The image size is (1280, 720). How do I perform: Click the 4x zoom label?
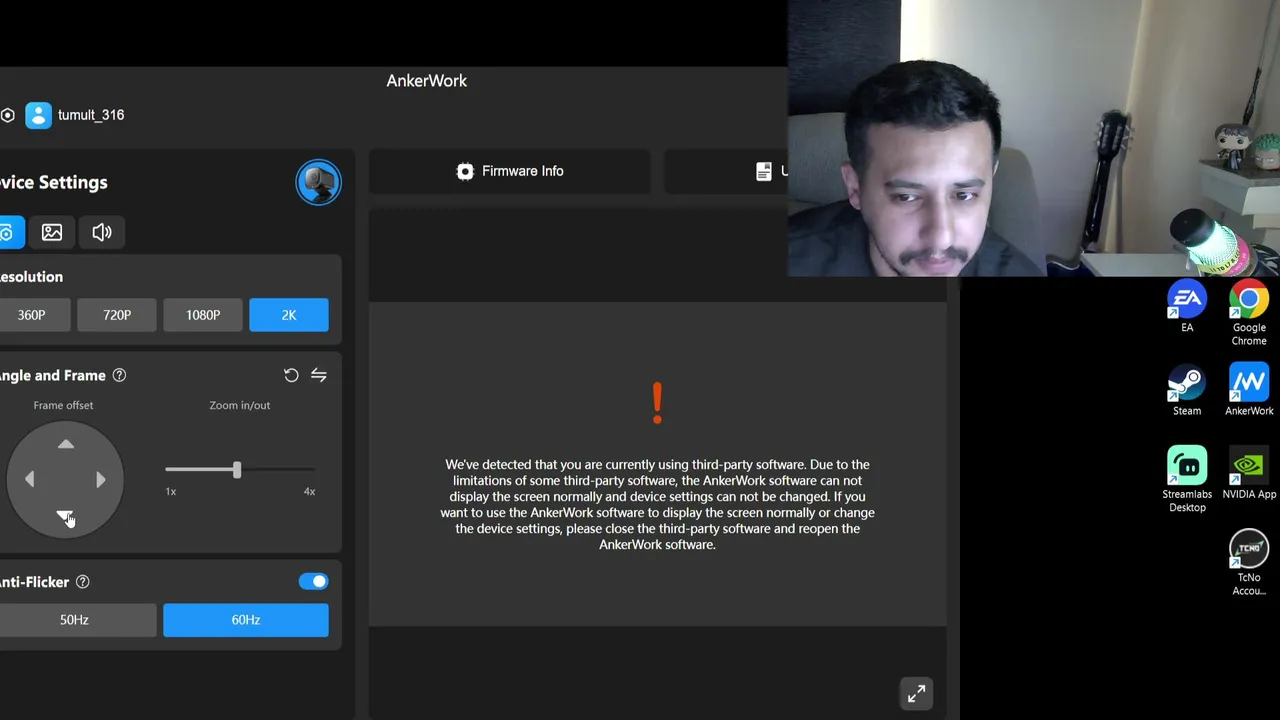[309, 491]
